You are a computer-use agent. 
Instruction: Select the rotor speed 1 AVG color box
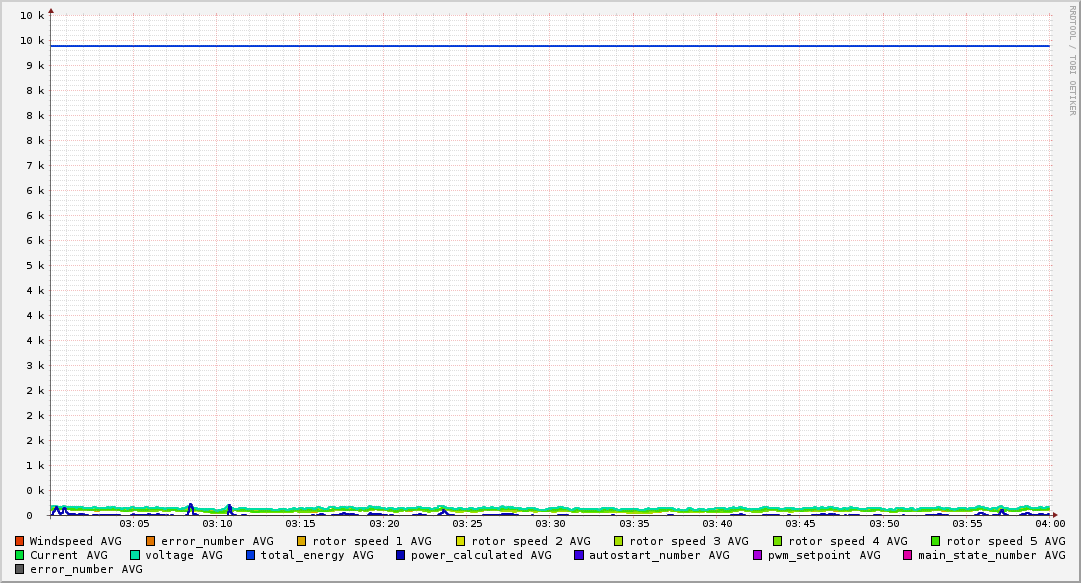tap(302, 541)
